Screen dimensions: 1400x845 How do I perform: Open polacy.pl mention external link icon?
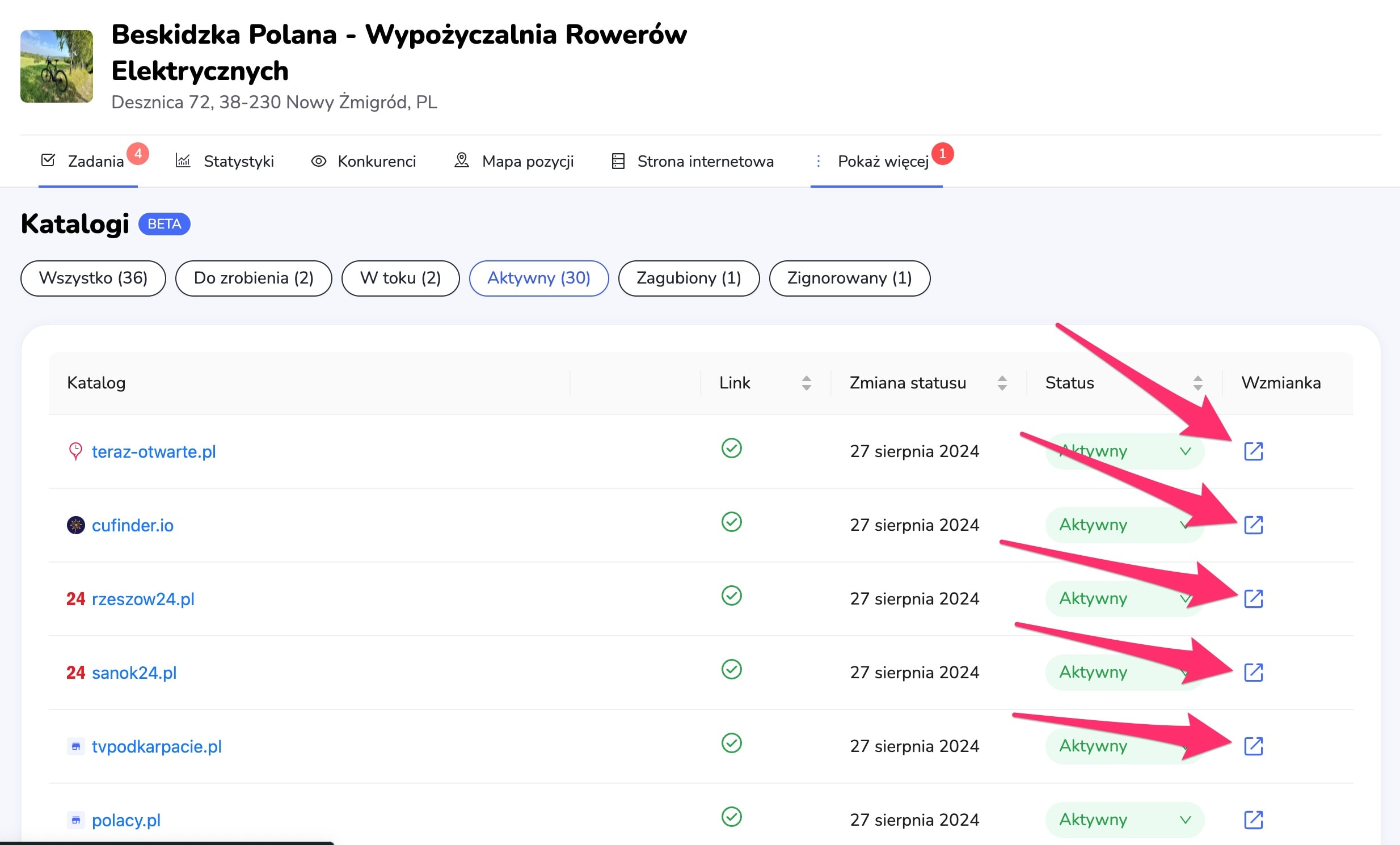click(1253, 819)
